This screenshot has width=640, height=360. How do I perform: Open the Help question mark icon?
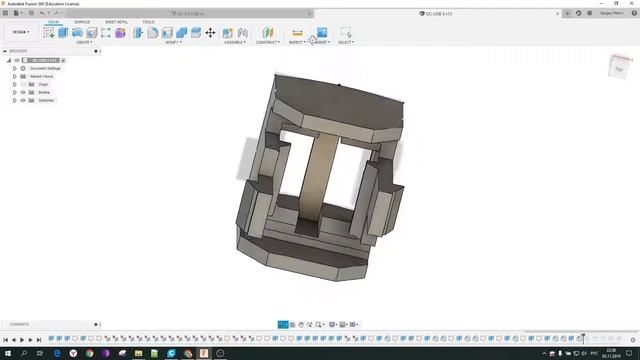634,13
